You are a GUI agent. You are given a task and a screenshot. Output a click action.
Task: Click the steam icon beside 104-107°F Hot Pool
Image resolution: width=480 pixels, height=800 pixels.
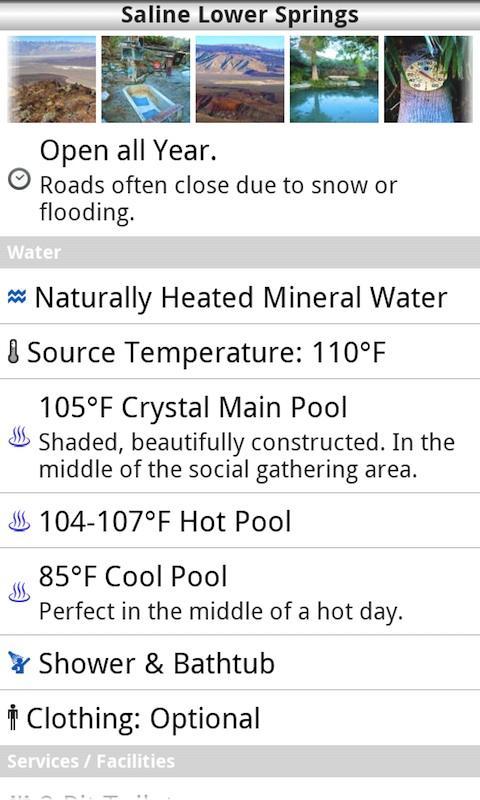point(19,521)
